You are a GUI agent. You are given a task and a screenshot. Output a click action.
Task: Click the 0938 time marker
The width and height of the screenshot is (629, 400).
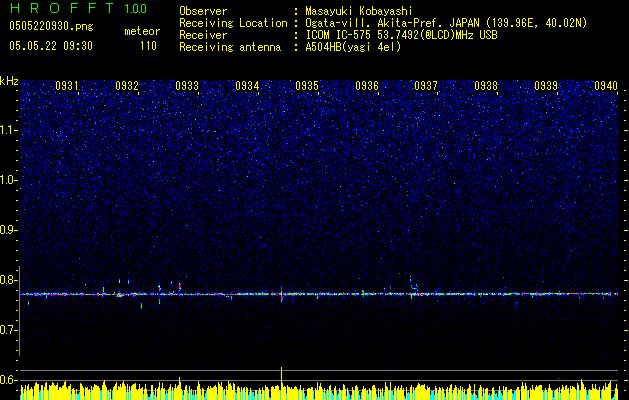[486, 86]
